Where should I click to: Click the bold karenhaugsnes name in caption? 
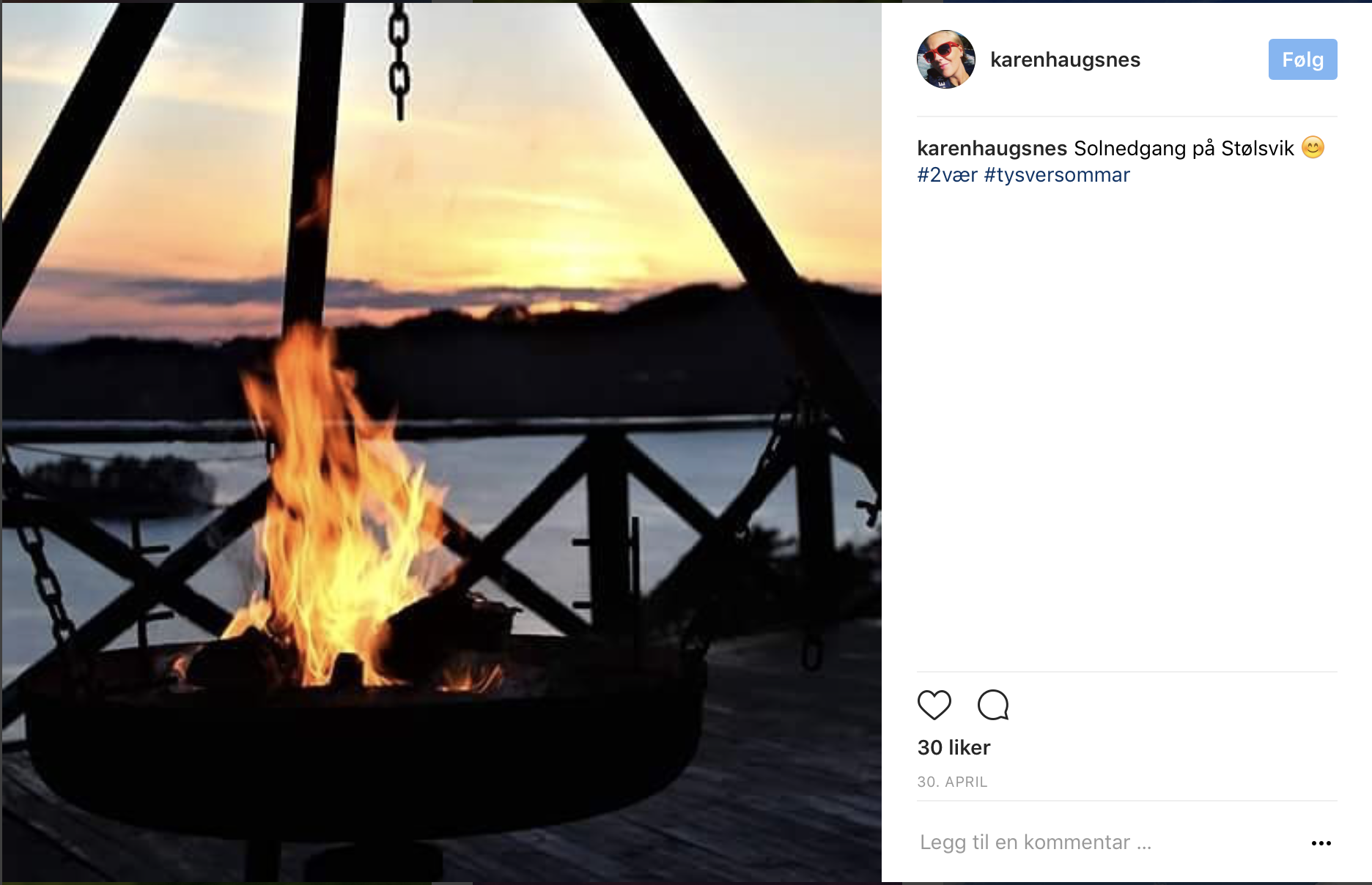992,148
